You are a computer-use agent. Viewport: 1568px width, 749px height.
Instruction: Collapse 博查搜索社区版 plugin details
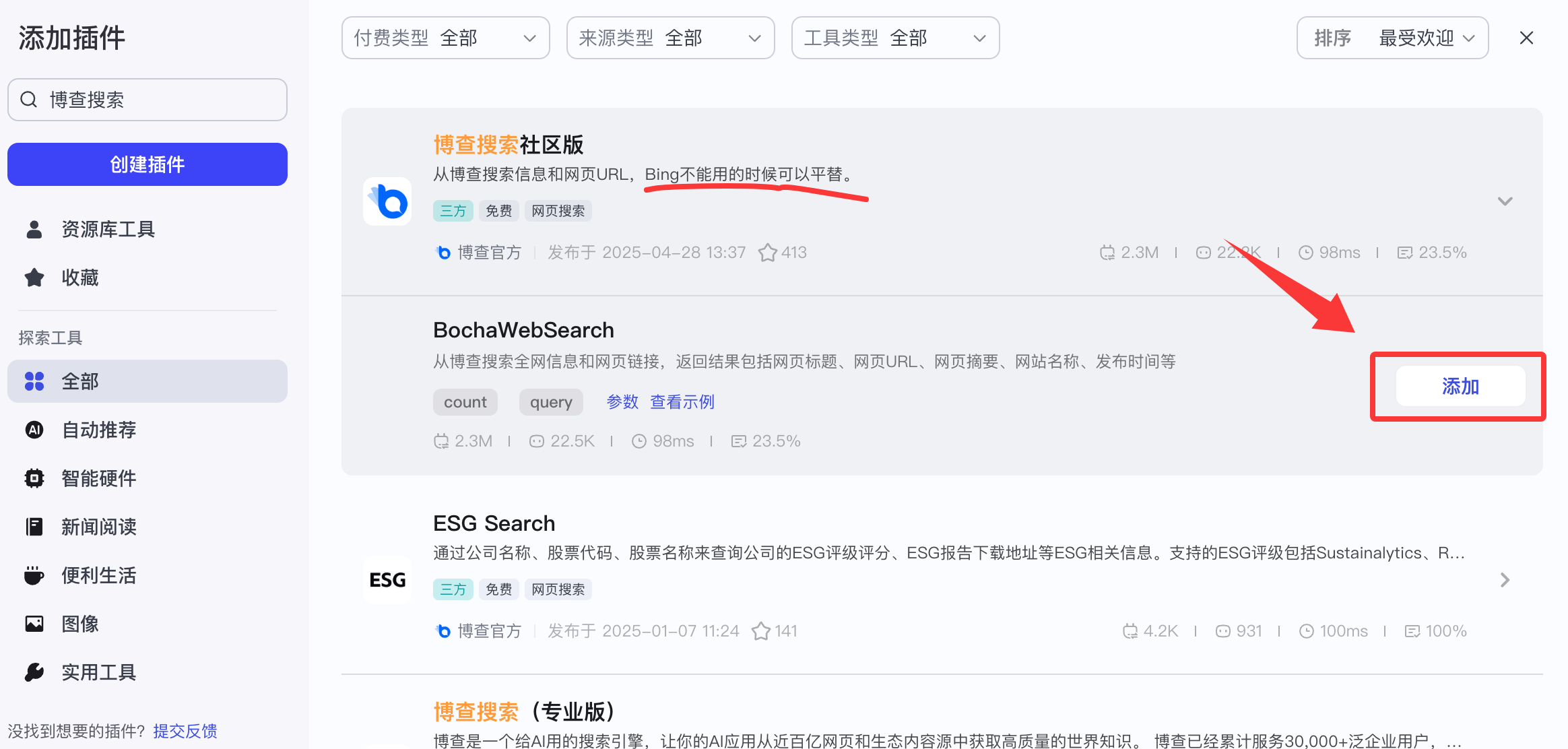point(1505,201)
